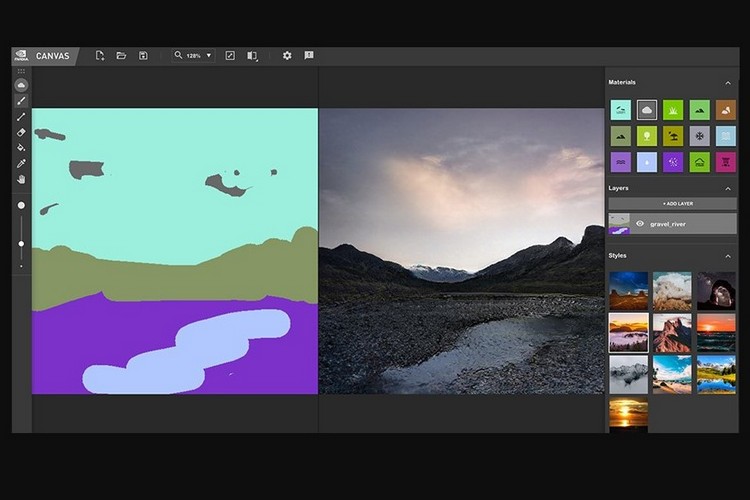The height and width of the screenshot is (500, 750).
Task: Pick the gray cloud material
Action: (x=647, y=110)
